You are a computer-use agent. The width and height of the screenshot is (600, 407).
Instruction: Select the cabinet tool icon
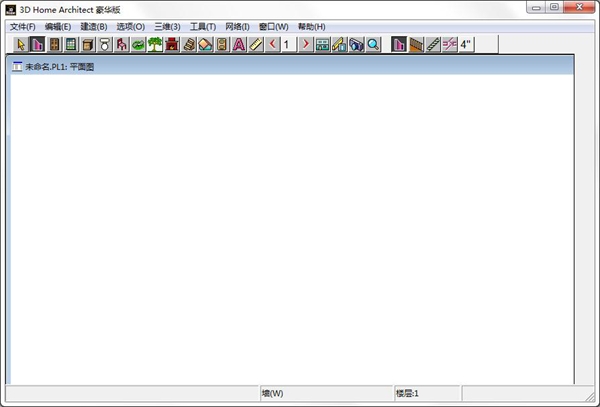[88, 44]
